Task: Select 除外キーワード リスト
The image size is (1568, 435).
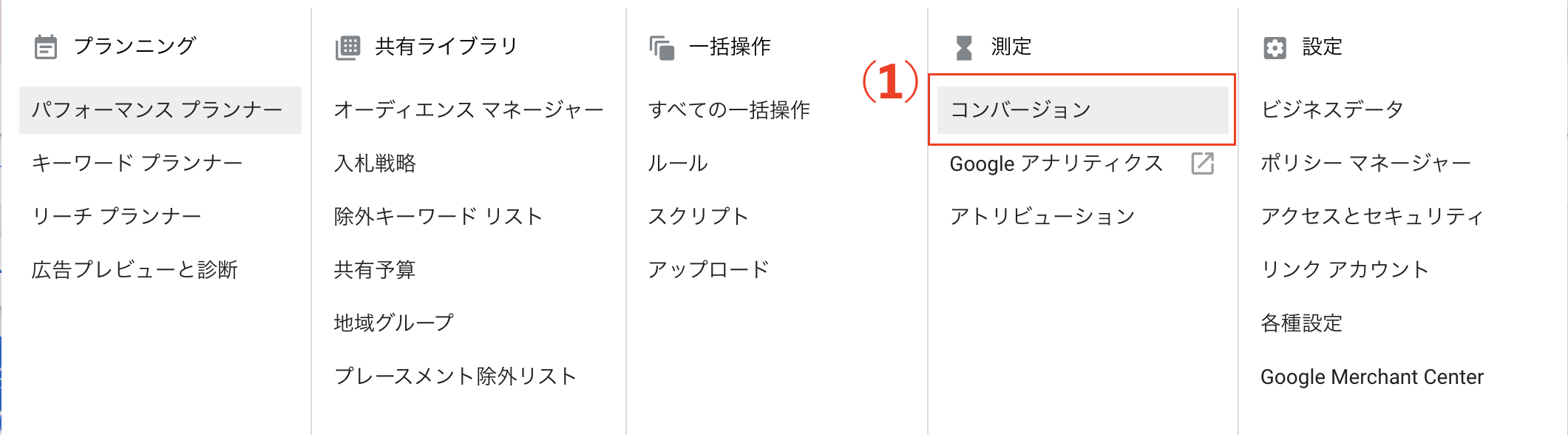Action: (438, 217)
